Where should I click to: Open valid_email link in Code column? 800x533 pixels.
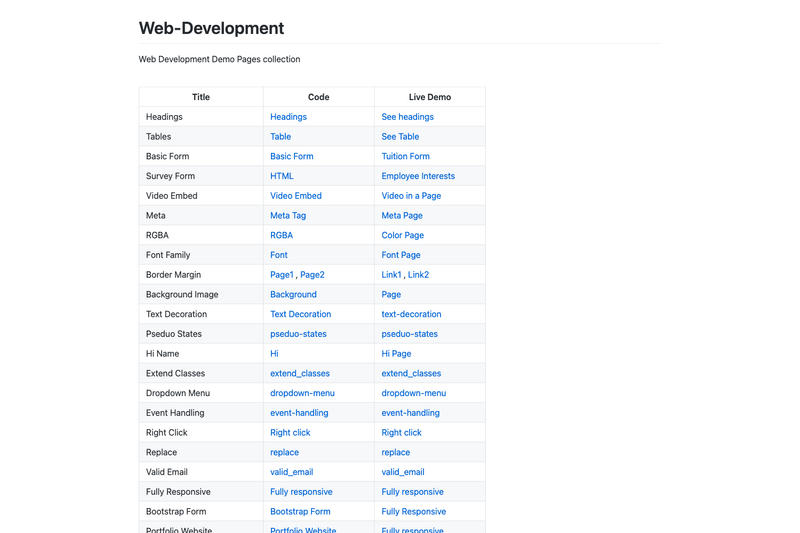[291, 472]
